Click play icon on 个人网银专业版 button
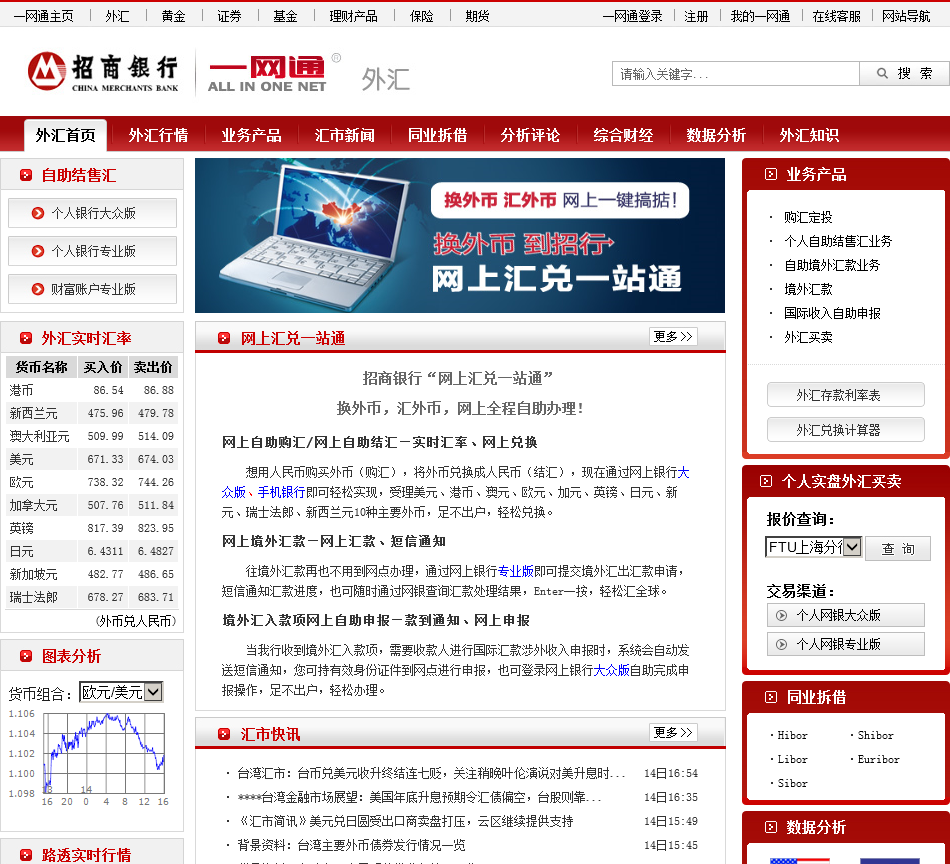 [x=782, y=645]
